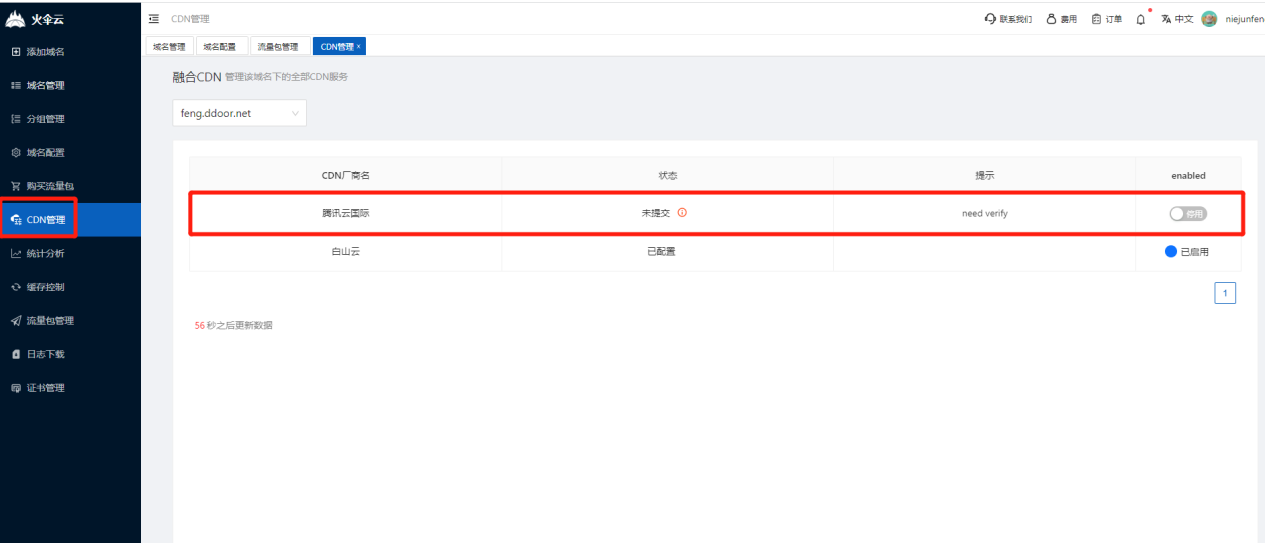
Task: Click the 订单 link in the header
Action: (1107, 19)
